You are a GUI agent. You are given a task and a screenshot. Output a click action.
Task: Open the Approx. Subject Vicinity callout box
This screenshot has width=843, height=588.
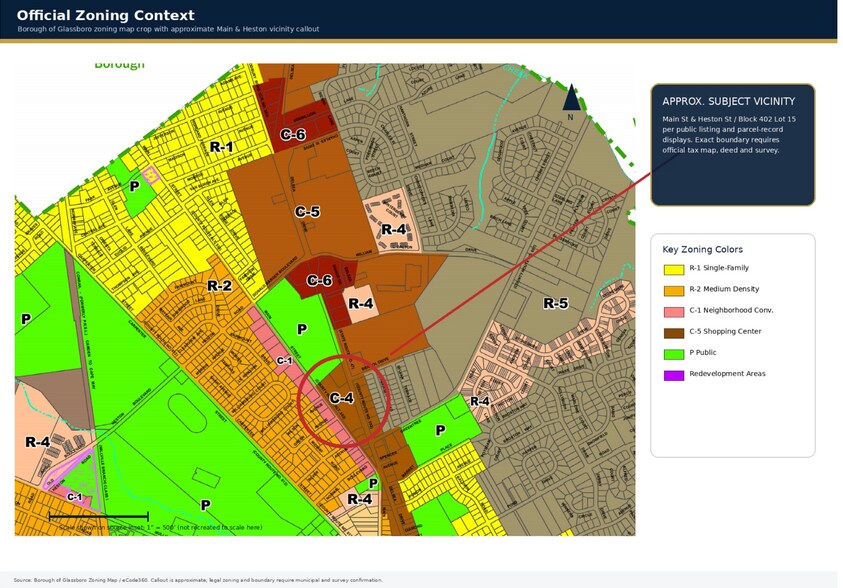[x=733, y=145]
